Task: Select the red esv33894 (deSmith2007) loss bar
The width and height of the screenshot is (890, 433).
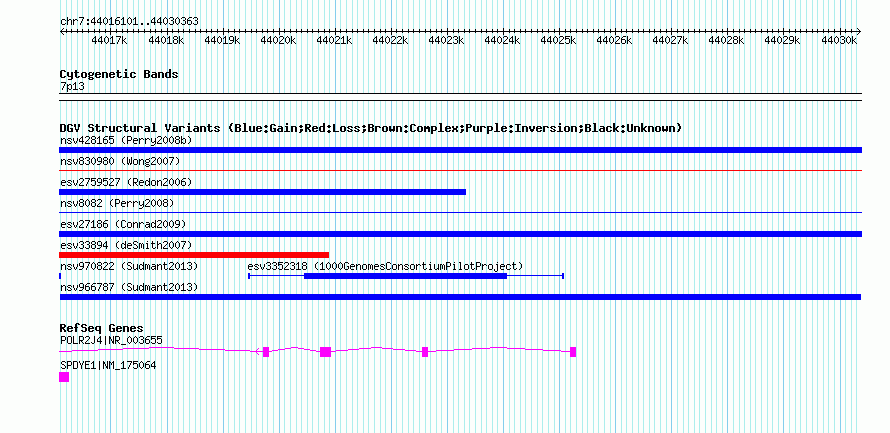Action: click(194, 255)
